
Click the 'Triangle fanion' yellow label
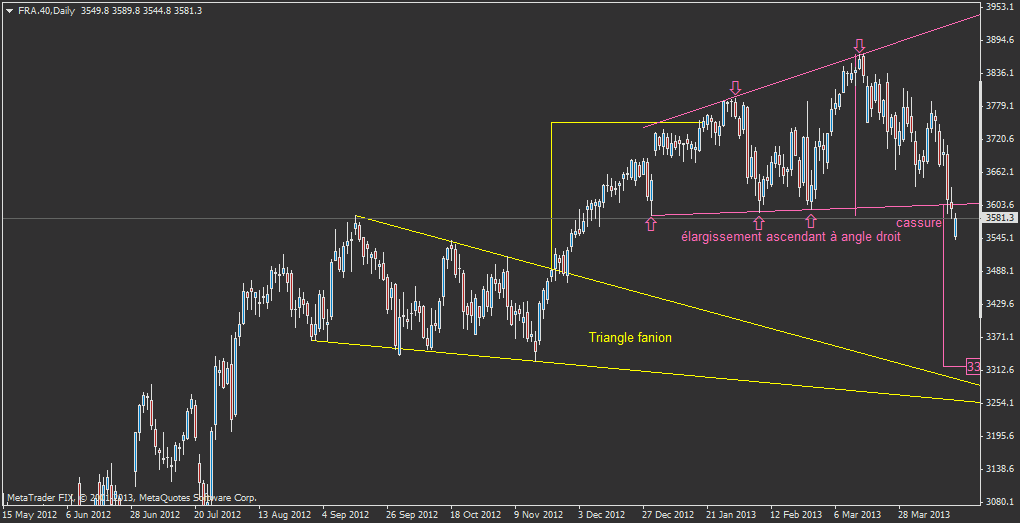pyautogui.click(x=630, y=337)
